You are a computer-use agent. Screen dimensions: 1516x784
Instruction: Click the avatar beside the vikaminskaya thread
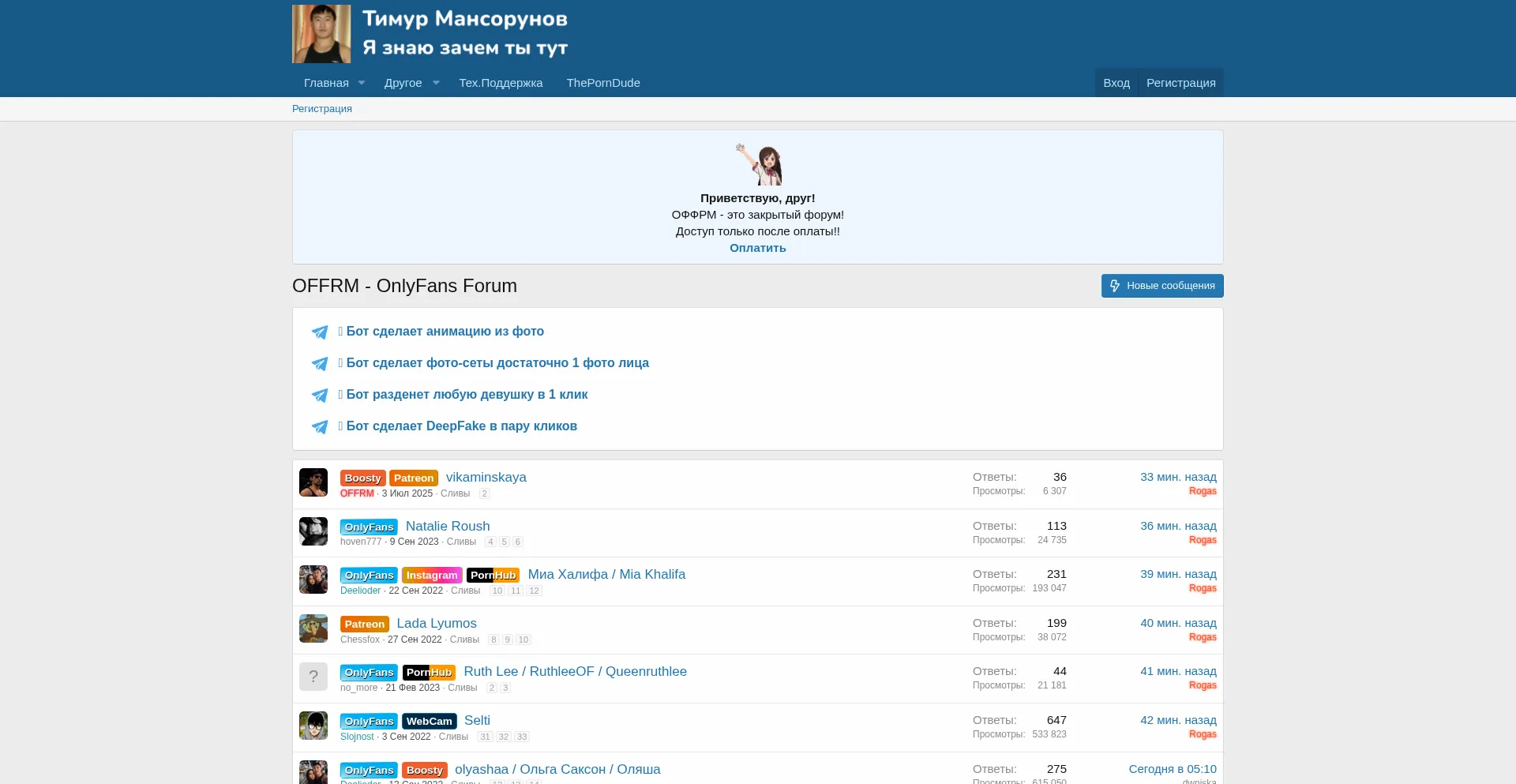point(313,482)
